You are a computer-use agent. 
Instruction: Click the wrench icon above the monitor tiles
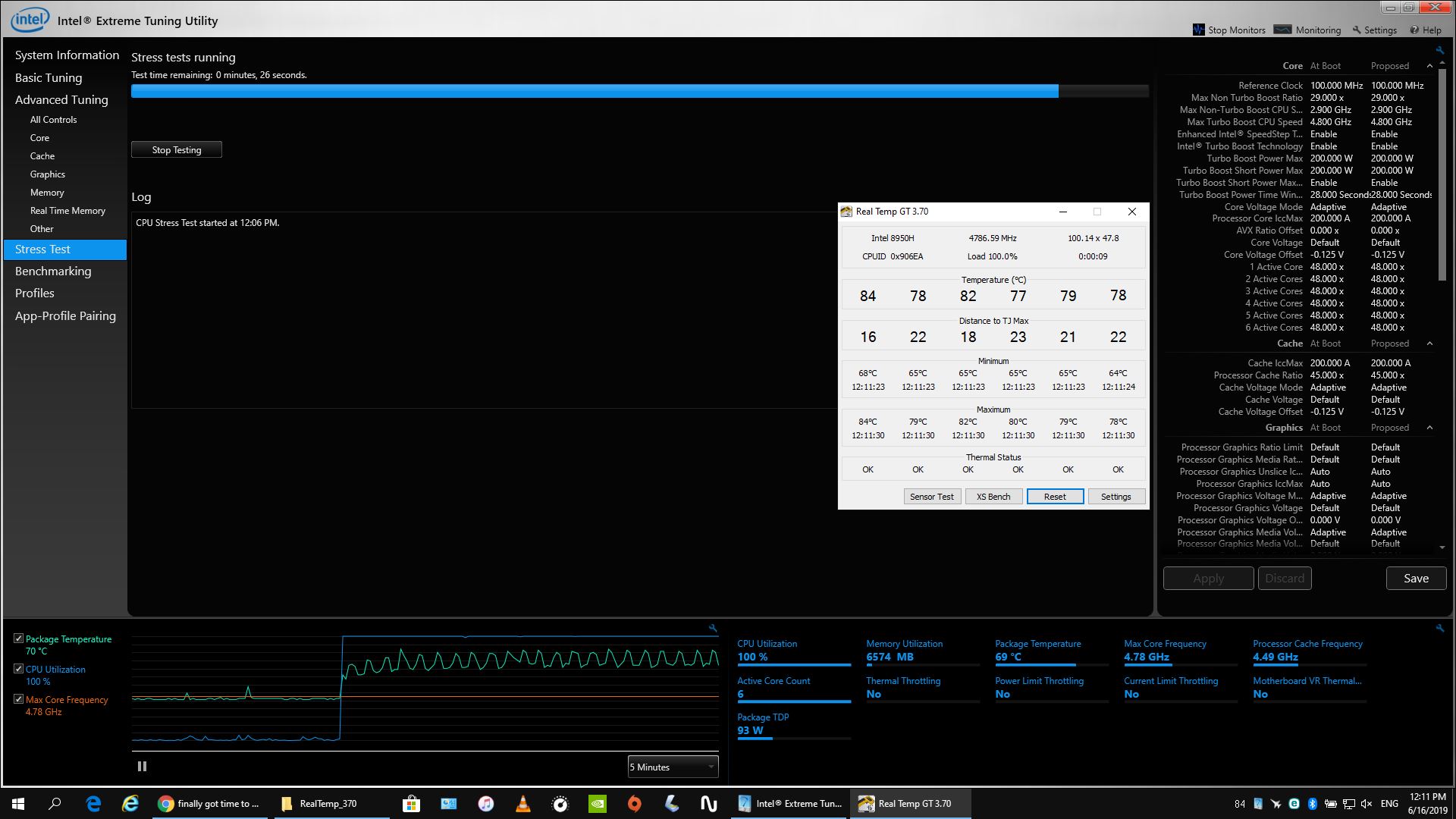click(x=1440, y=629)
